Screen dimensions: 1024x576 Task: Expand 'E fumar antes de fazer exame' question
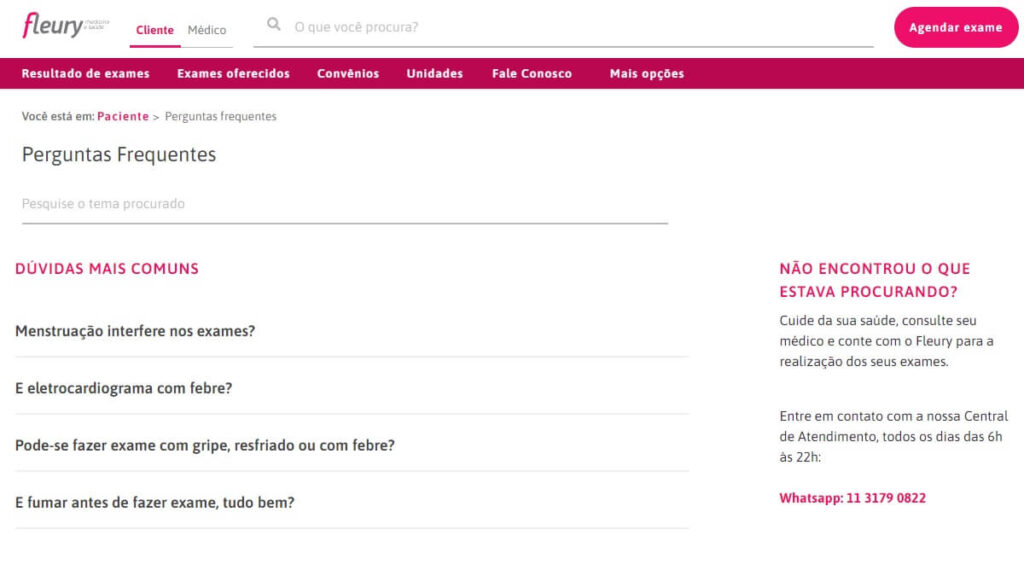[x=155, y=503]
